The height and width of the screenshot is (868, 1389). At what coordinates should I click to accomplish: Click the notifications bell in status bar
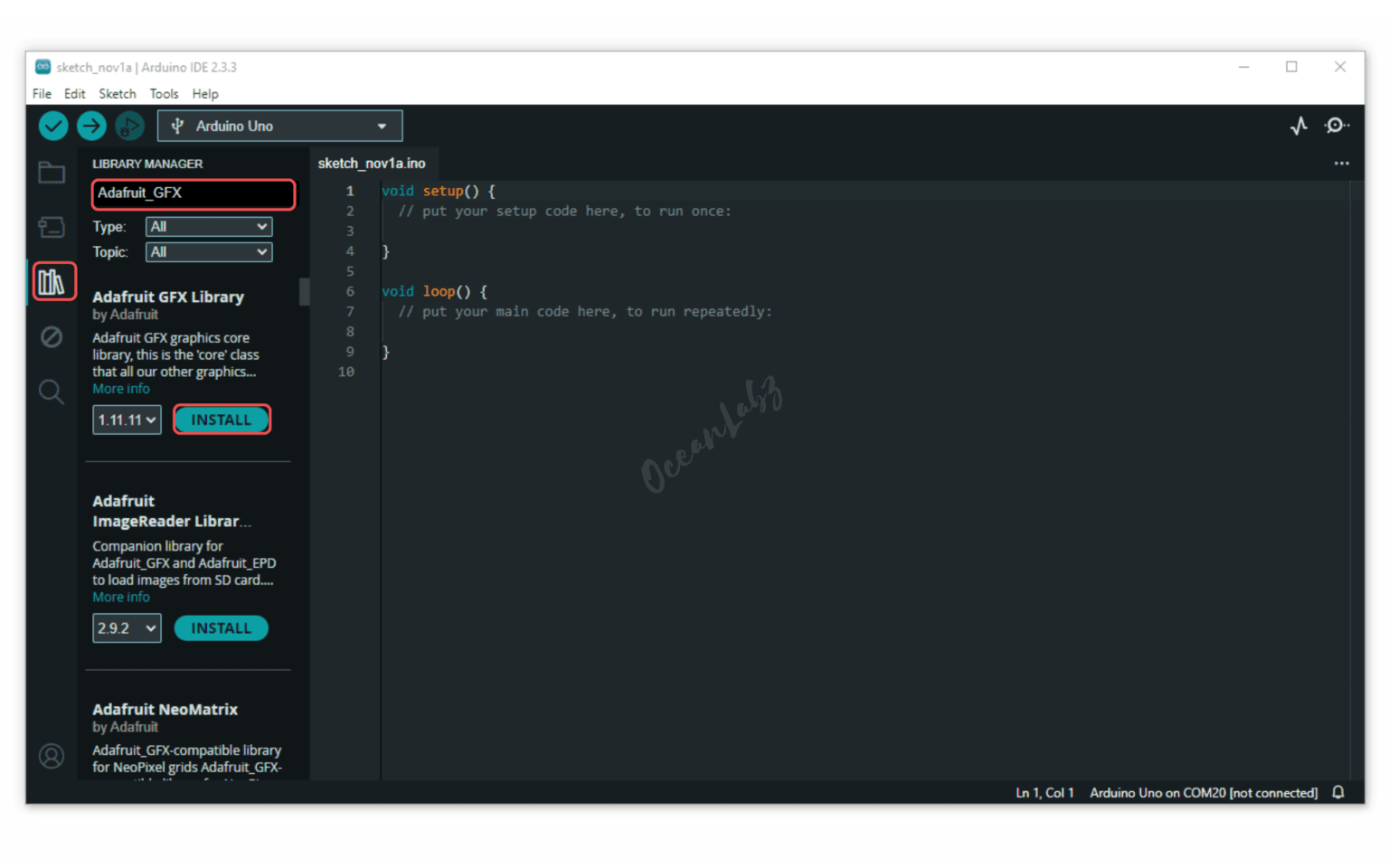1337,792
